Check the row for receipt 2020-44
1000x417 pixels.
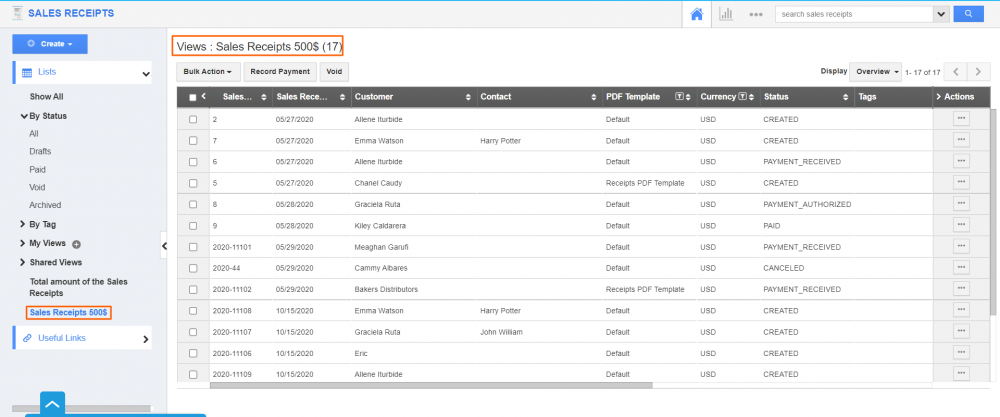[193, 268]
